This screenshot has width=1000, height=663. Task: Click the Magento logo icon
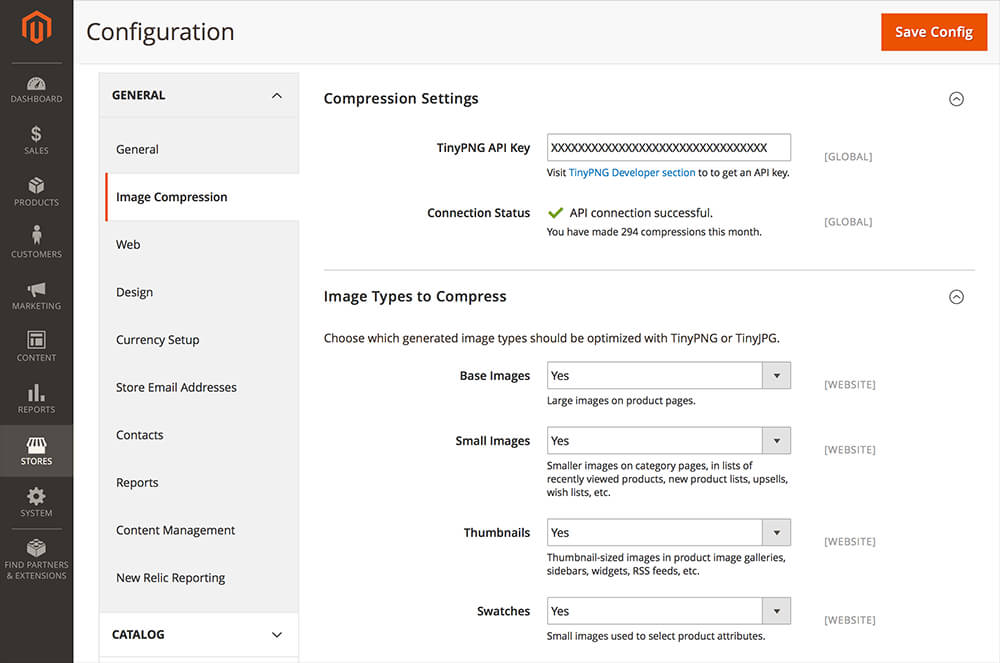point(36,29)
